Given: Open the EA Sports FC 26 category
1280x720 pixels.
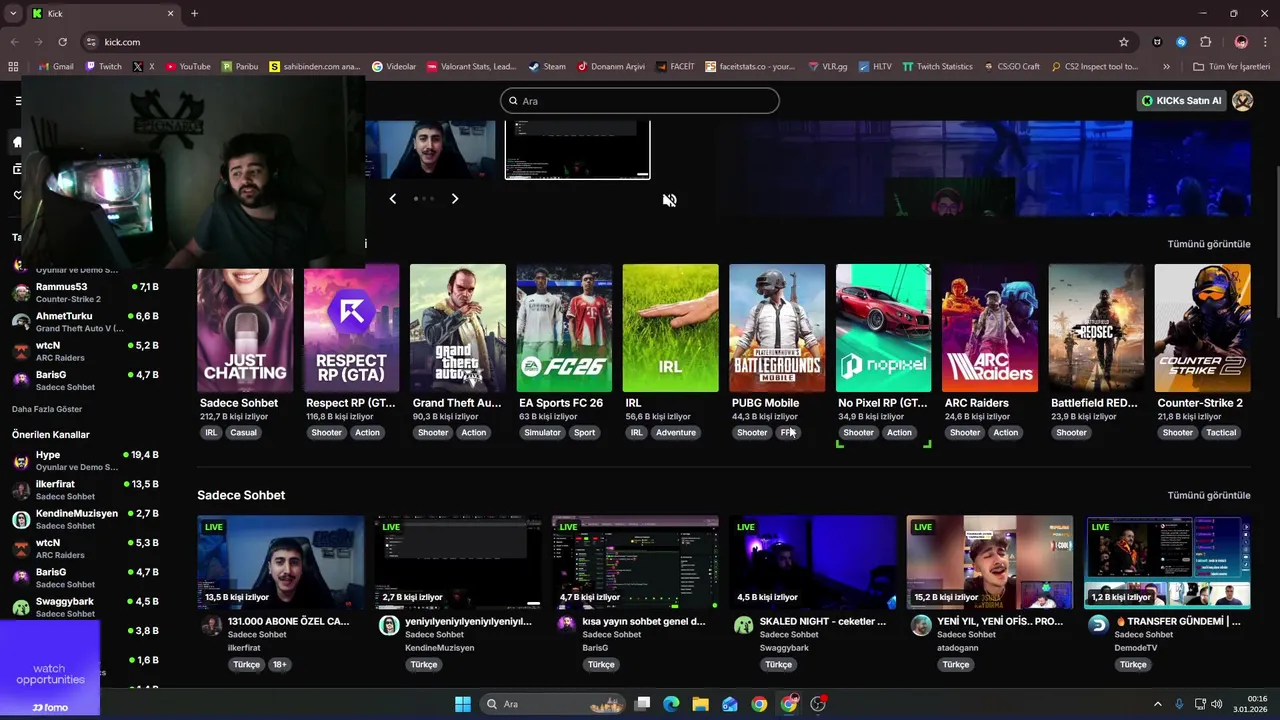Looking at the screenshot, I should click(x=564, y=328).
